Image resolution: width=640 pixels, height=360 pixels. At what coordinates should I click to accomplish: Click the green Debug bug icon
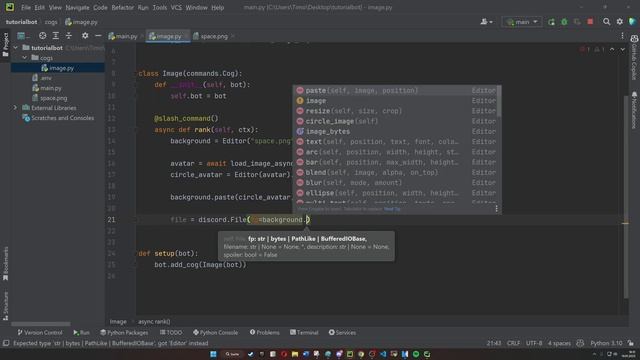564,22
